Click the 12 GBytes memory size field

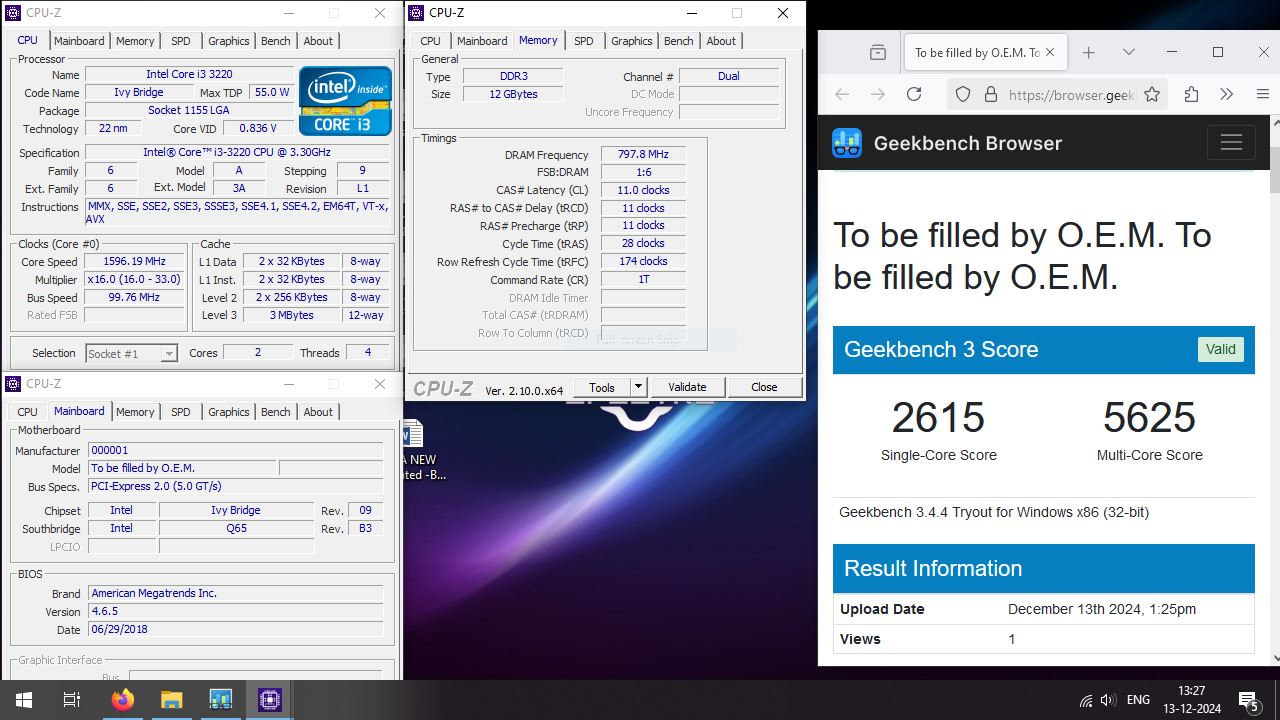513,94
